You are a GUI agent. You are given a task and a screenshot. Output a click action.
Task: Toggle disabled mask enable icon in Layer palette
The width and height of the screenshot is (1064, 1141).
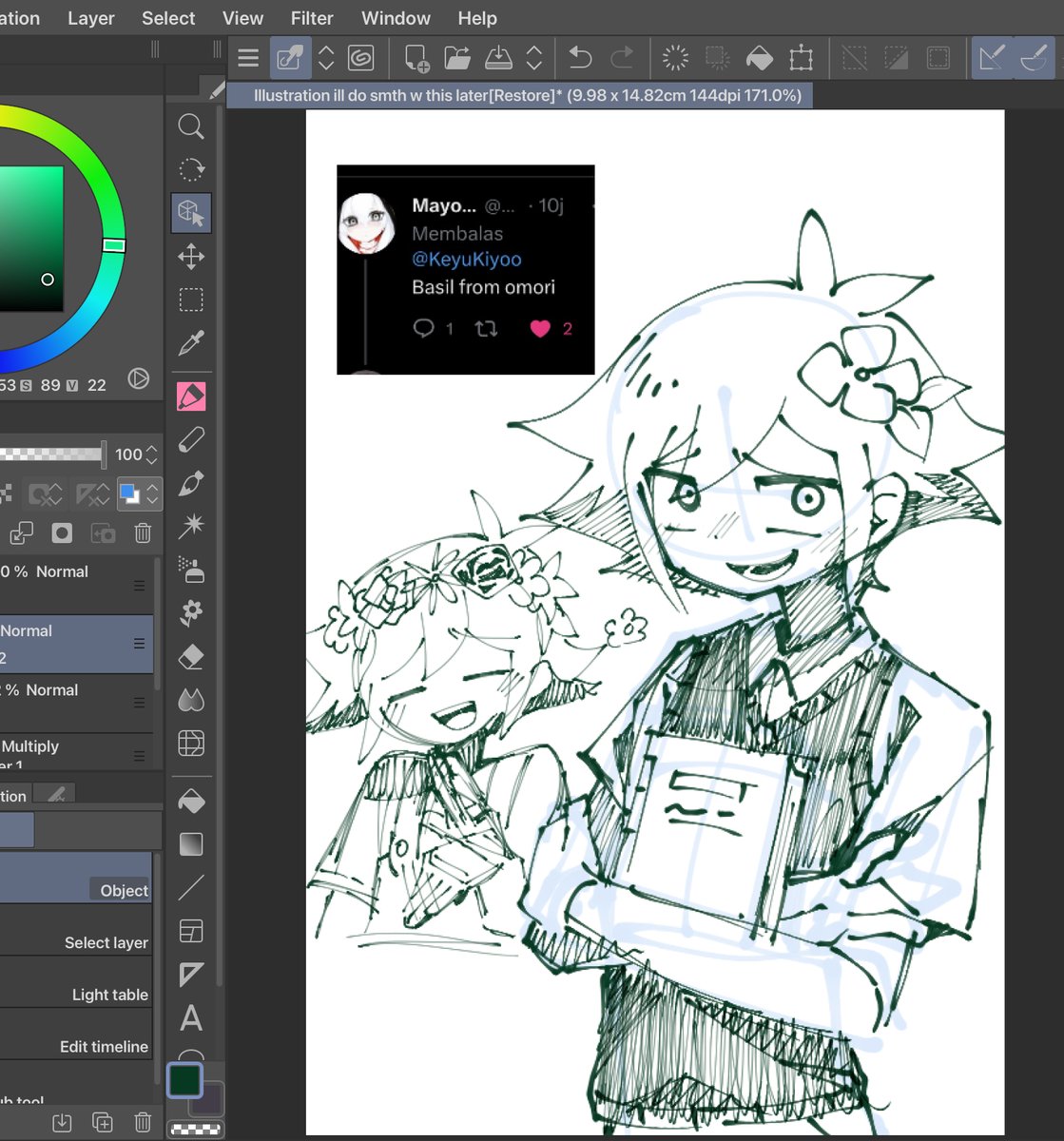pyautogui.click(x=37, y=494)
